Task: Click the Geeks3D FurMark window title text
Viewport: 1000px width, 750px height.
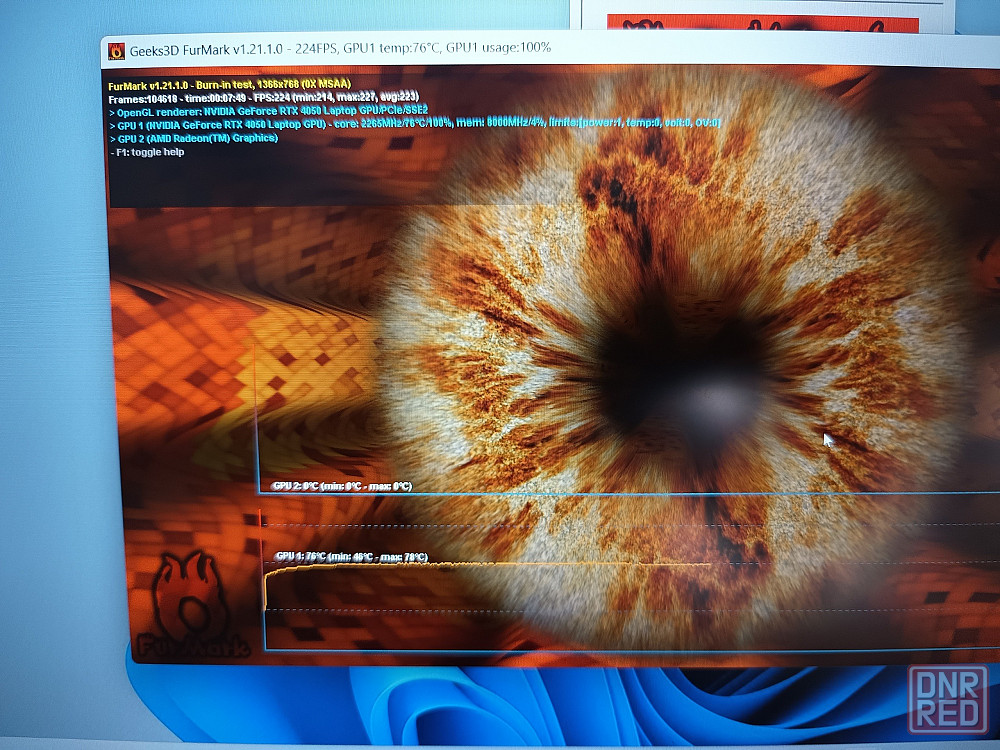Action: pyautogui.click(x=340, y=49)
